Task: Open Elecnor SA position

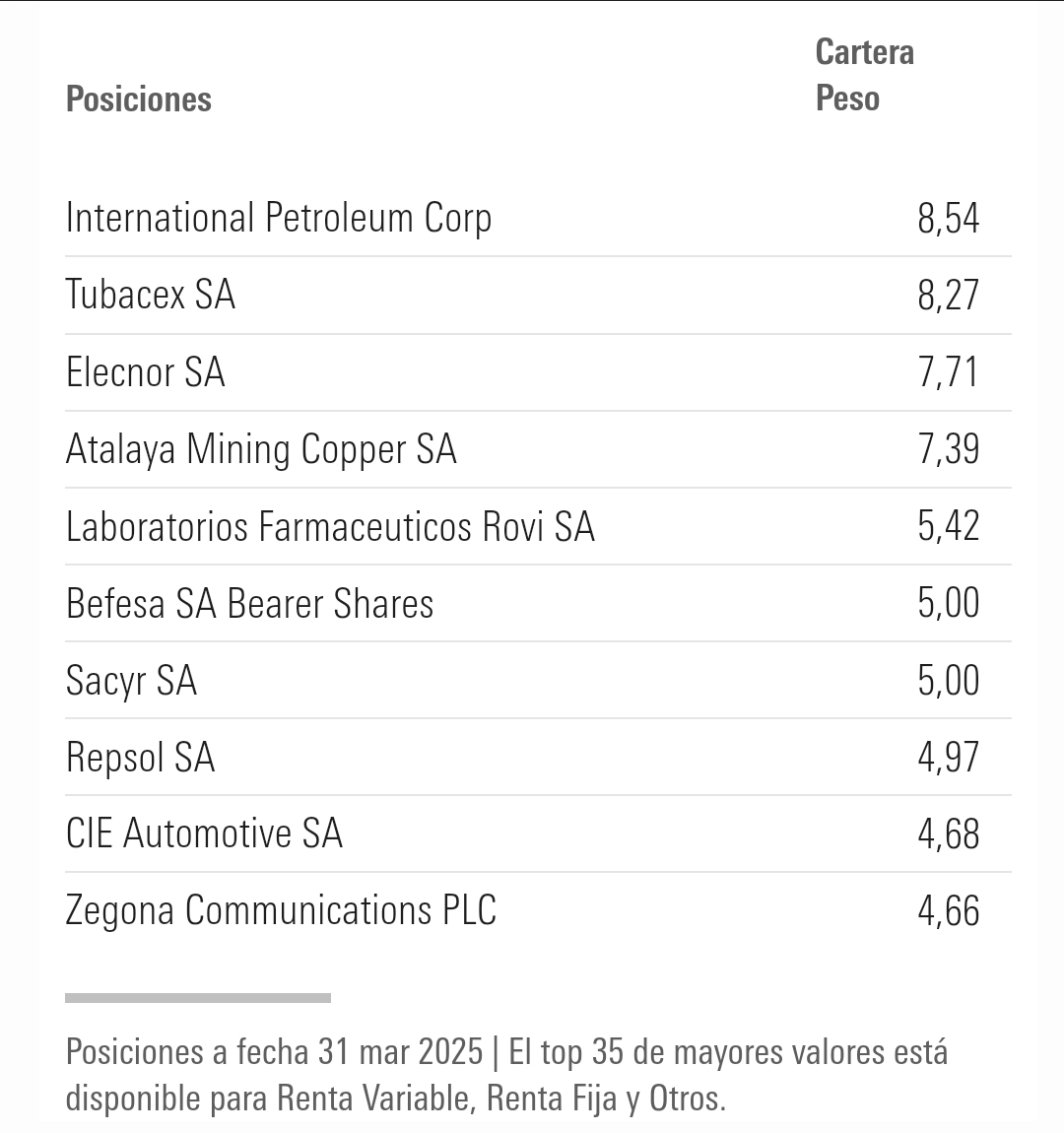Action: coord(145,372)
